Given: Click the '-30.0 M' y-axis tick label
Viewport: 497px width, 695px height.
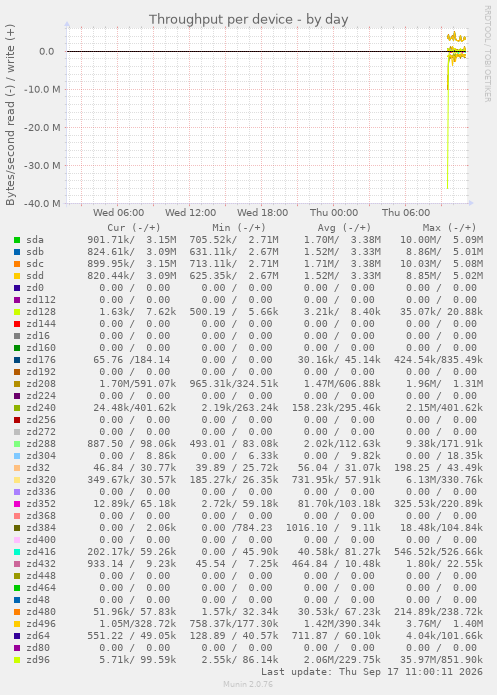Looking at the screenshot, I should (42, 166).
